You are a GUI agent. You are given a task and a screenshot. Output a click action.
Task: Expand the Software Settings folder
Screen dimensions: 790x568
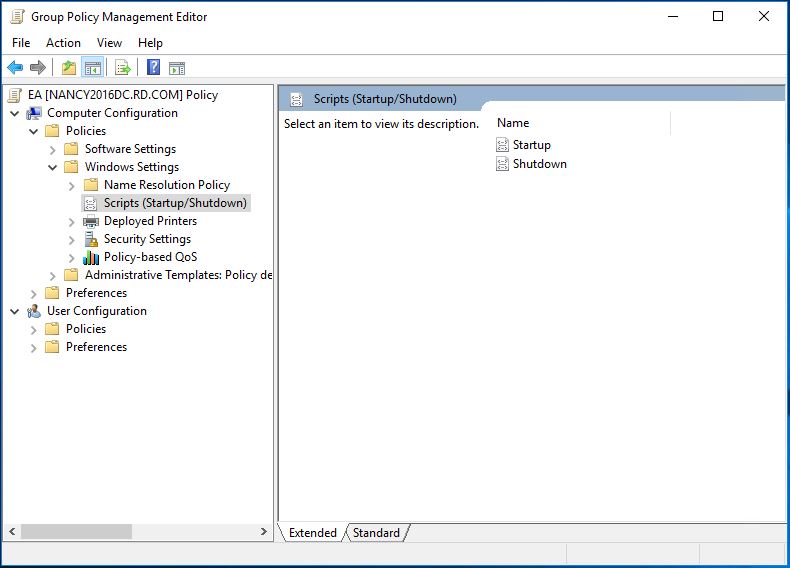53,149
